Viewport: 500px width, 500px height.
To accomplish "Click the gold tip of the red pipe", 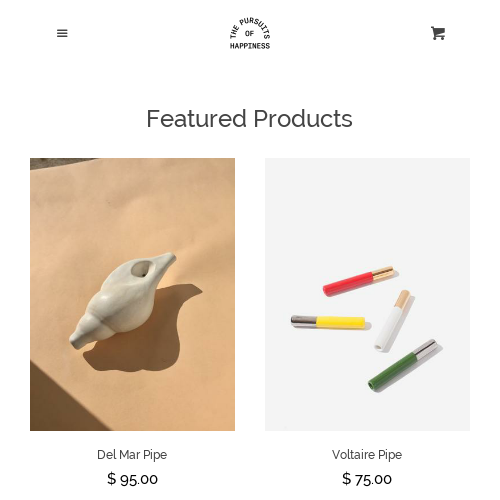I will [384, 274].
